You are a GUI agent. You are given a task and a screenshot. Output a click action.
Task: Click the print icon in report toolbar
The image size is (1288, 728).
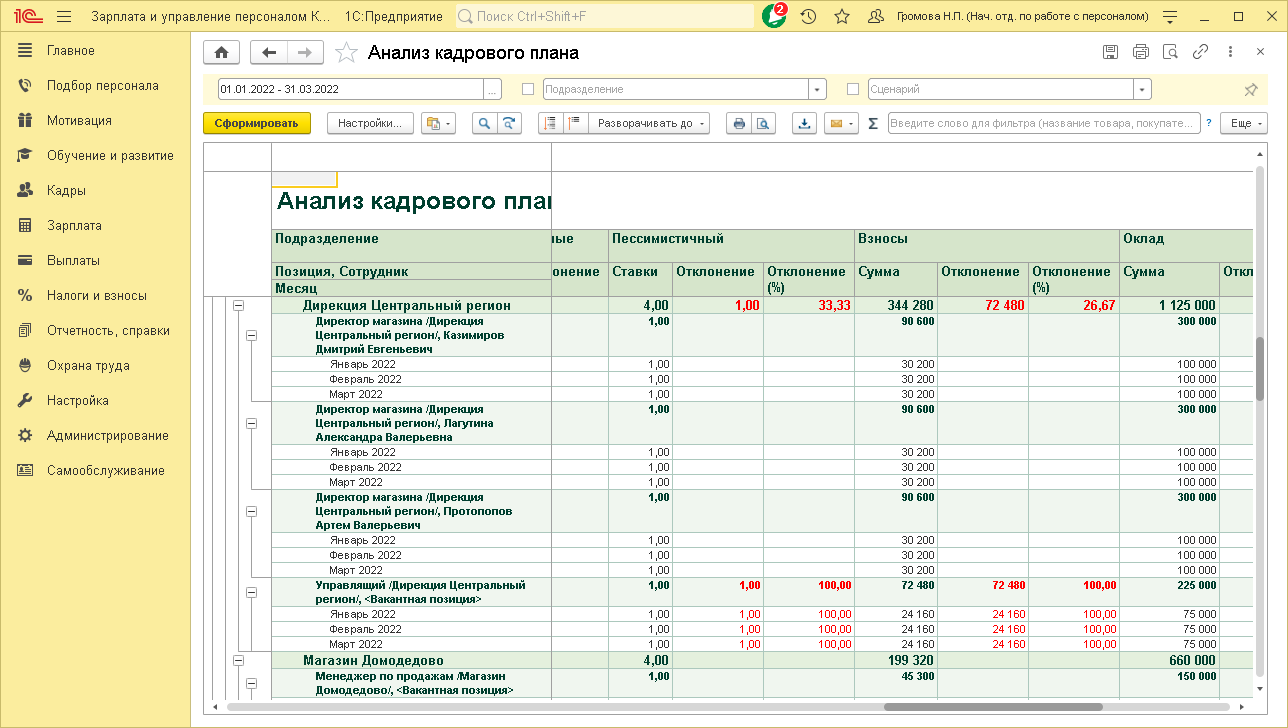coord(739,123)
